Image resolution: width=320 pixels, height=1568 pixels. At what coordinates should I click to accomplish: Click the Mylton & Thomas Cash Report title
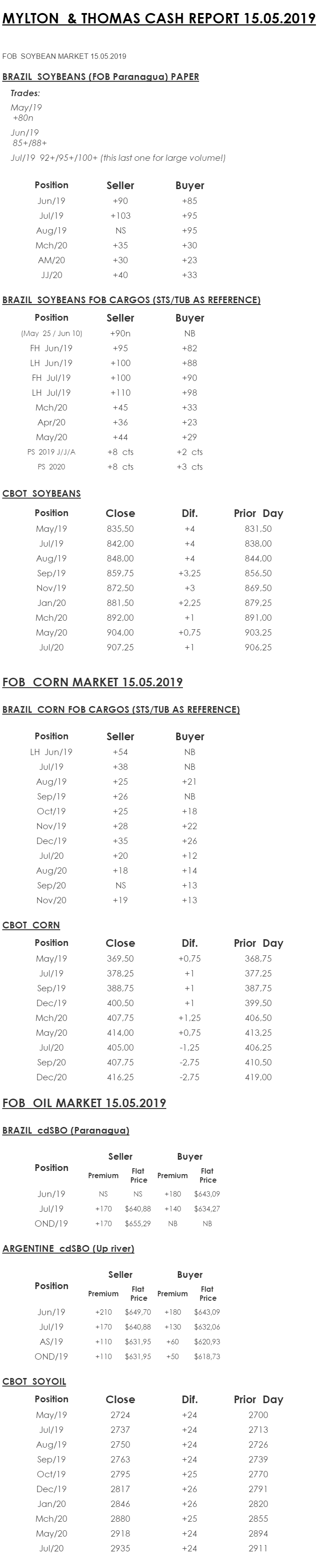[x=159, y=19]
